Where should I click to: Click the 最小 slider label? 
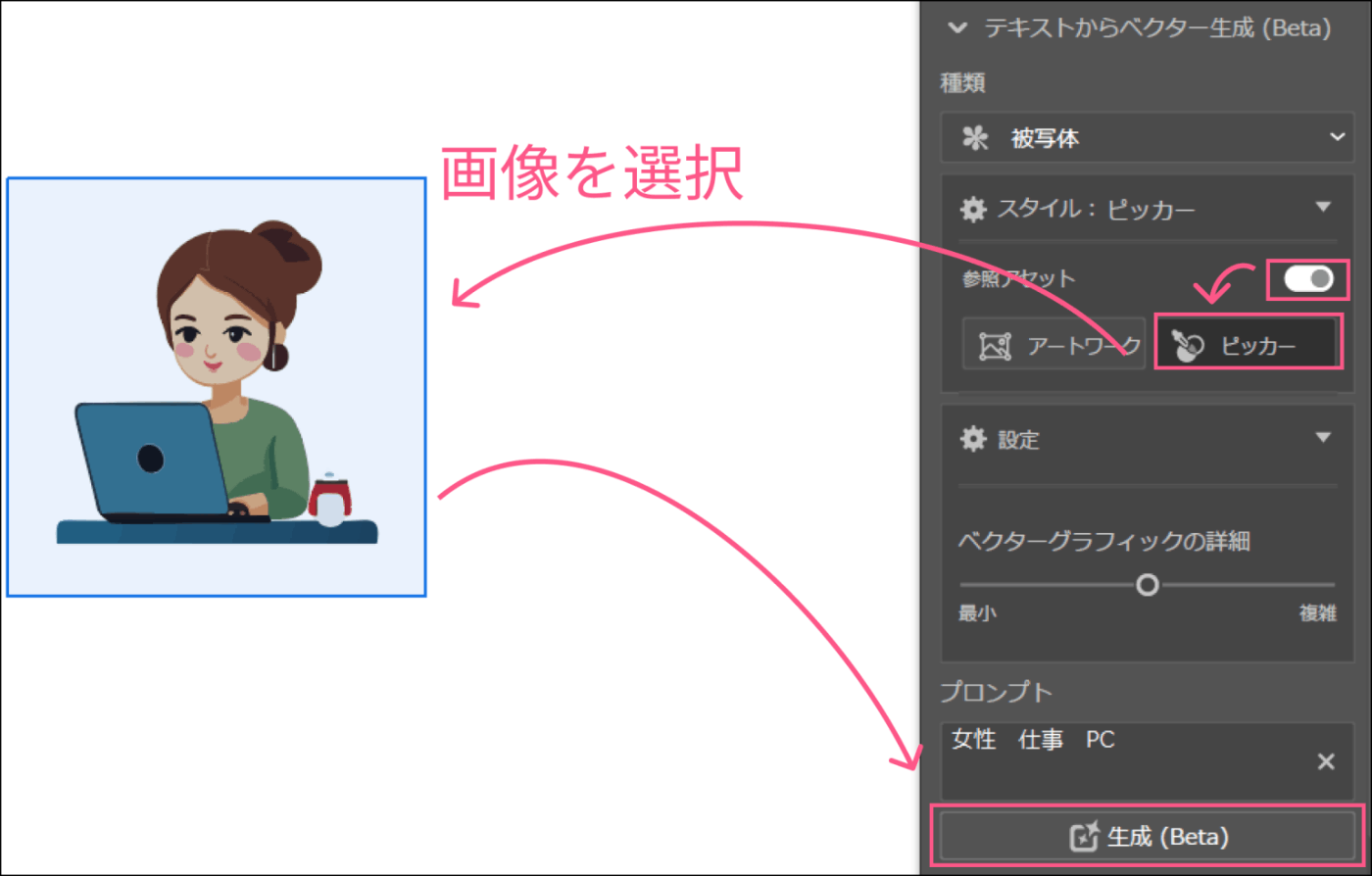977,614
